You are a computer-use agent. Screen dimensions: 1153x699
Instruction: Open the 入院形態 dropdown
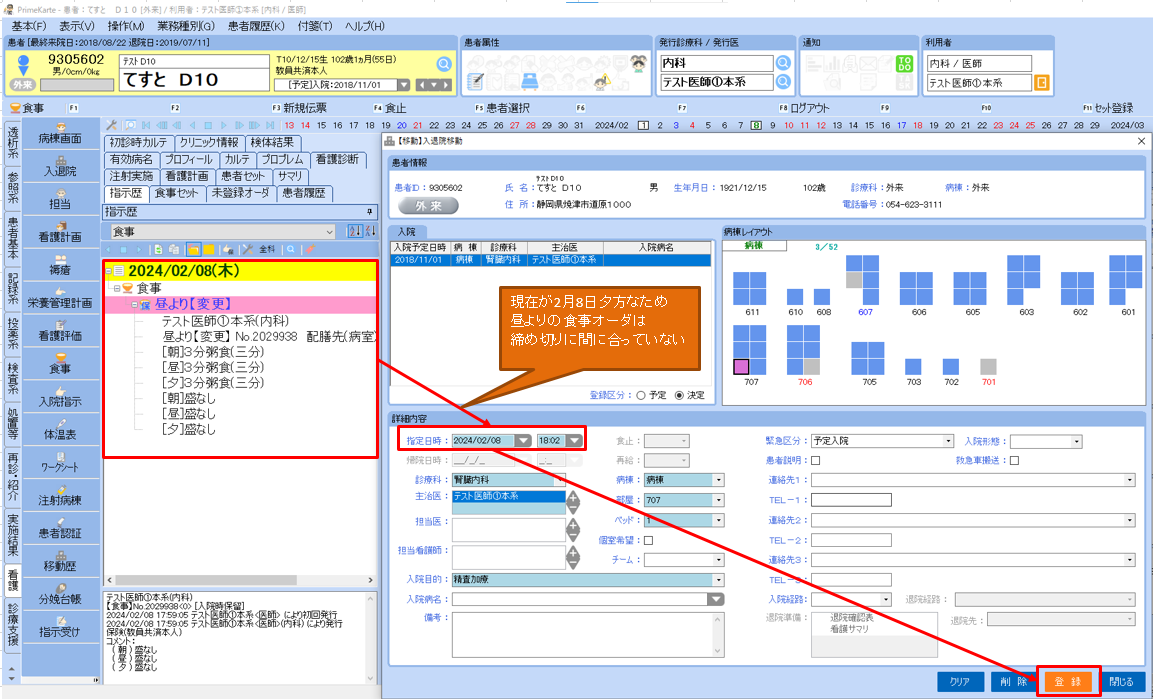click(1077, 442)
